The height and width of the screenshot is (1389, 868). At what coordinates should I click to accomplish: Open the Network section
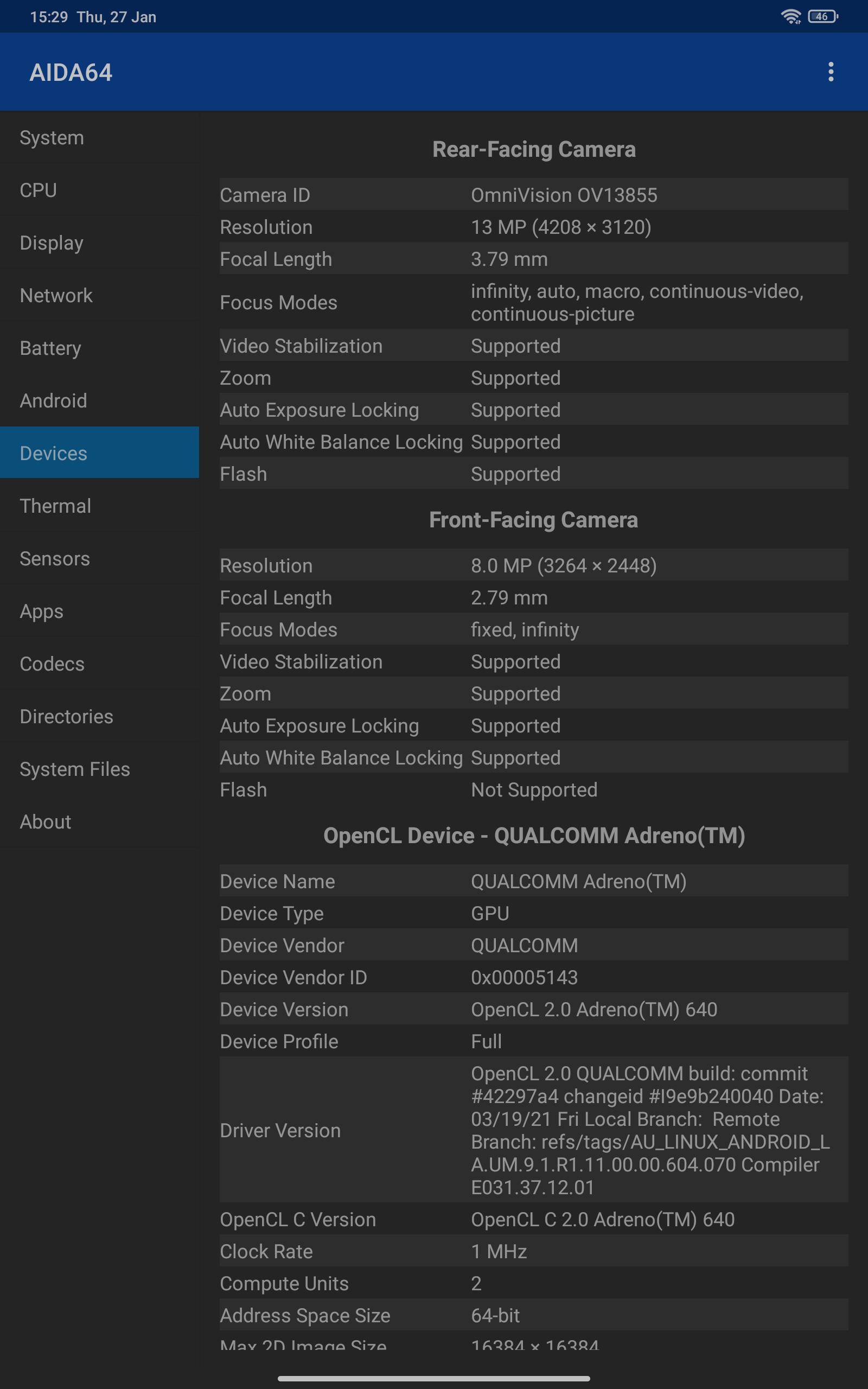pos(100,296)
